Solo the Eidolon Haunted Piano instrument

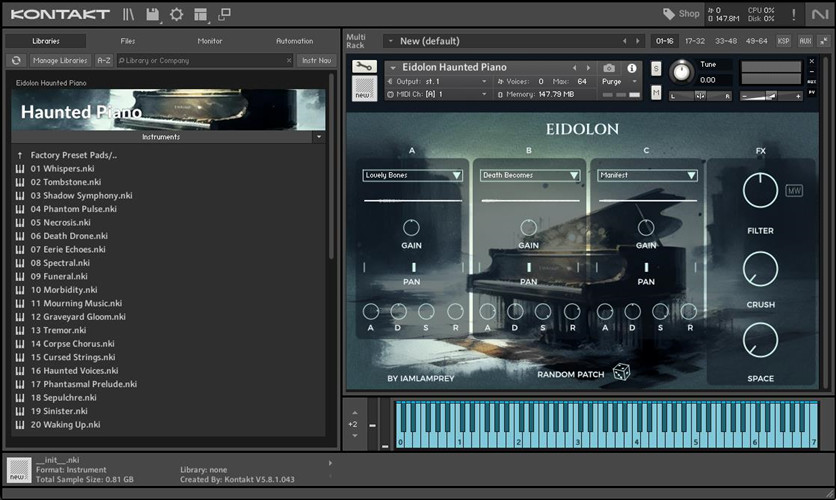(656, 68)
